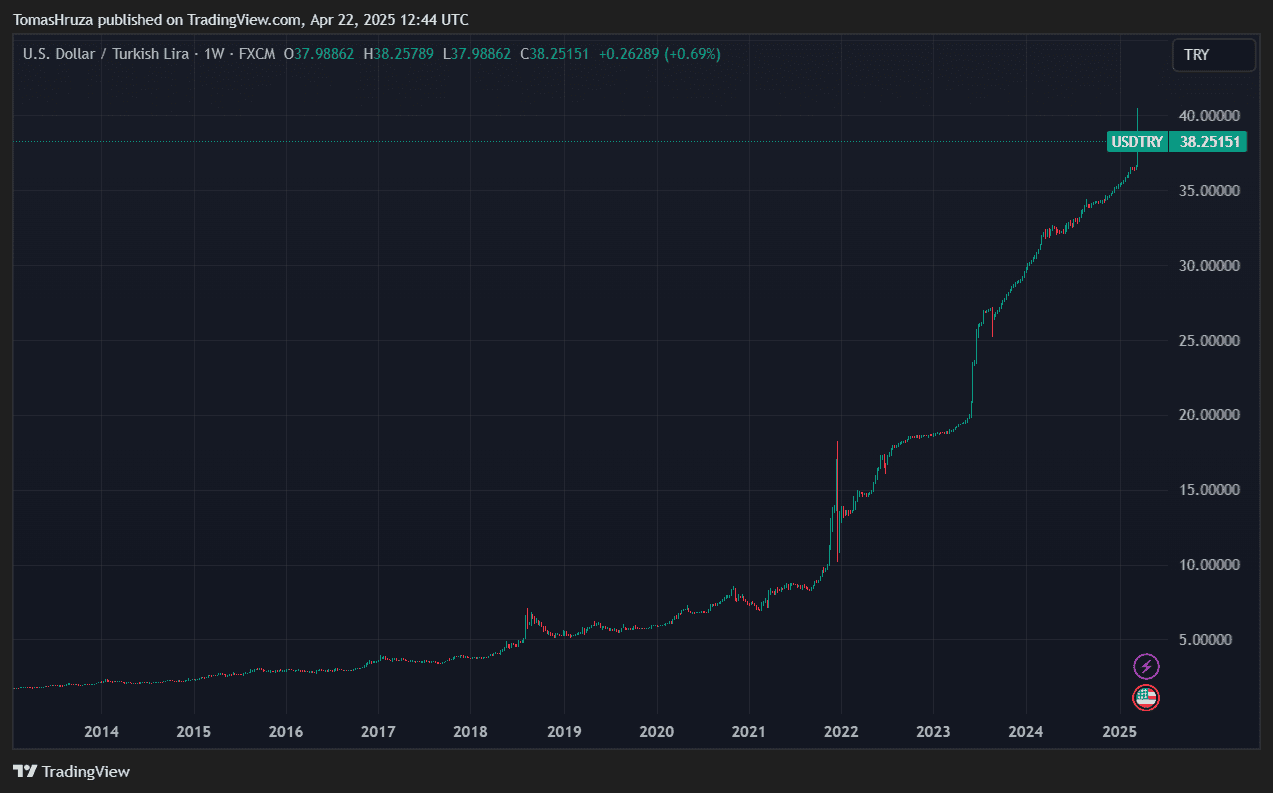
Task: Click the purple lightning bolt event icon
Action: 1146,666
